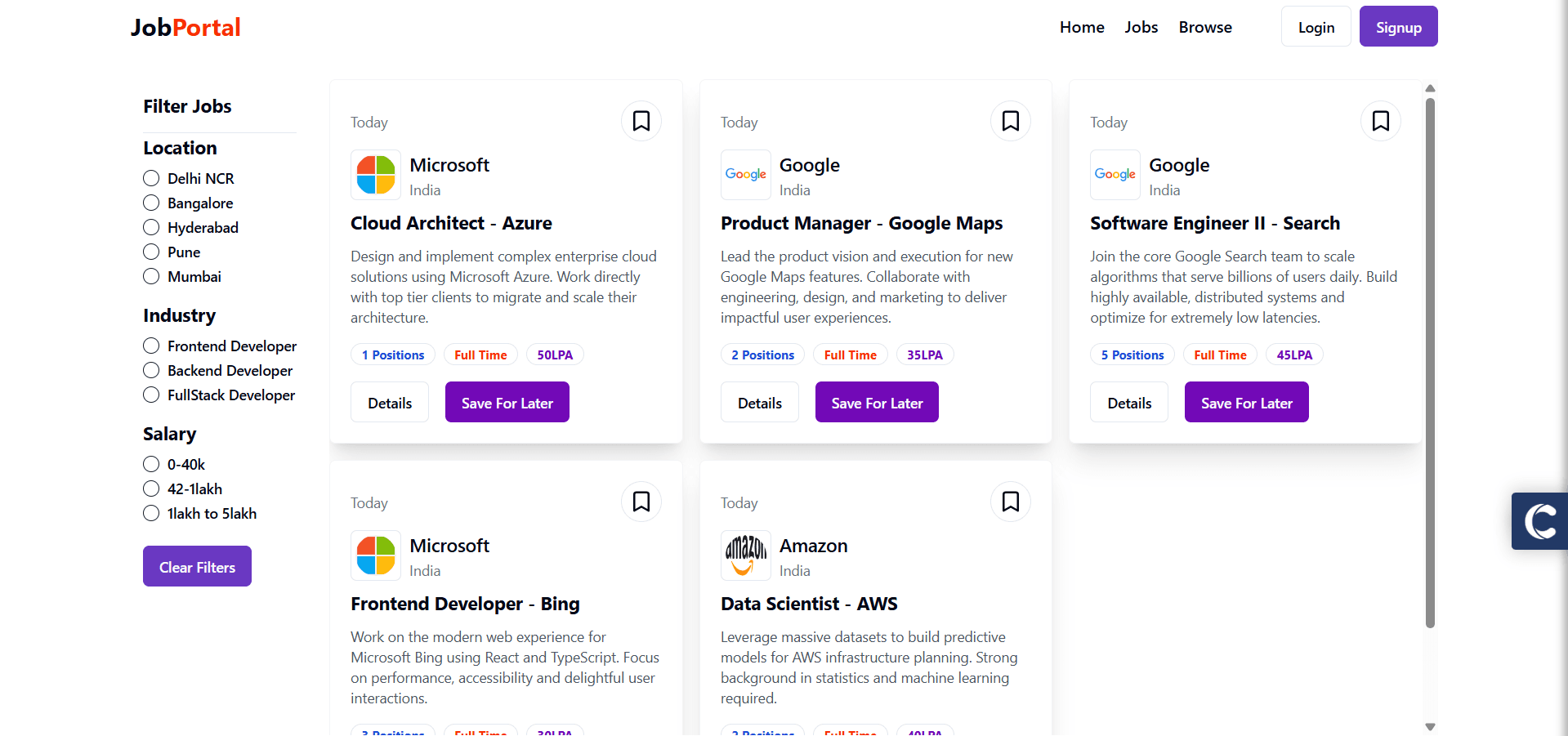Save Product Manager - Google Maps for later
The height and width of the screenshot is (736, 1568).
[877, 402]
